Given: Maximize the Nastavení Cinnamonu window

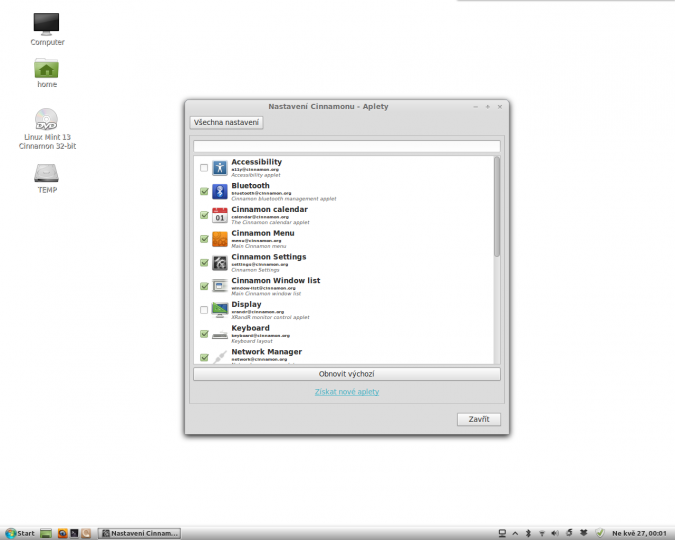Looking at the screenshot, I should click(488, 107).
